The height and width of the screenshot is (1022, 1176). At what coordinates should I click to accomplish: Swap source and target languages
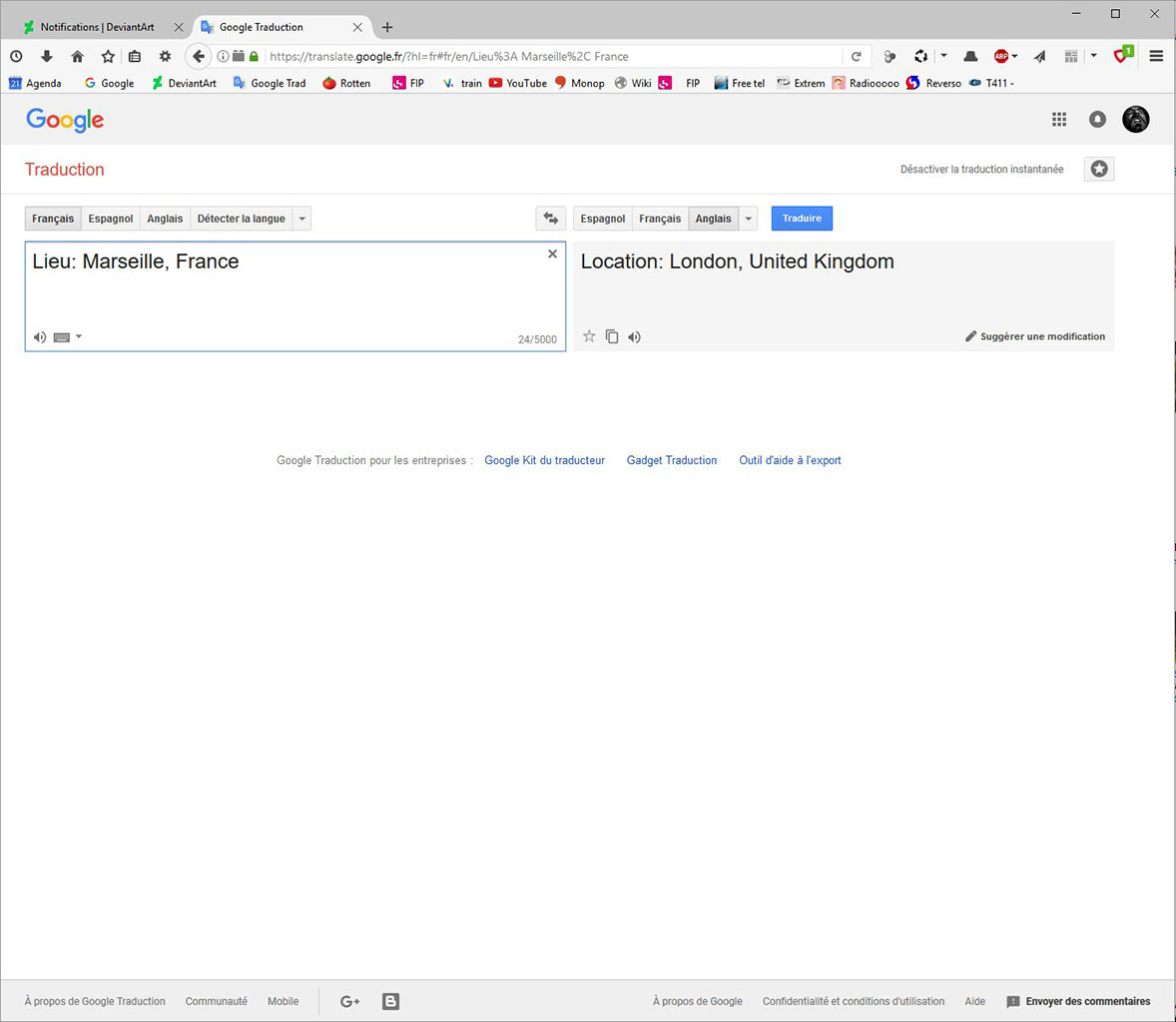pyautogui.click(x=550, y=219)
